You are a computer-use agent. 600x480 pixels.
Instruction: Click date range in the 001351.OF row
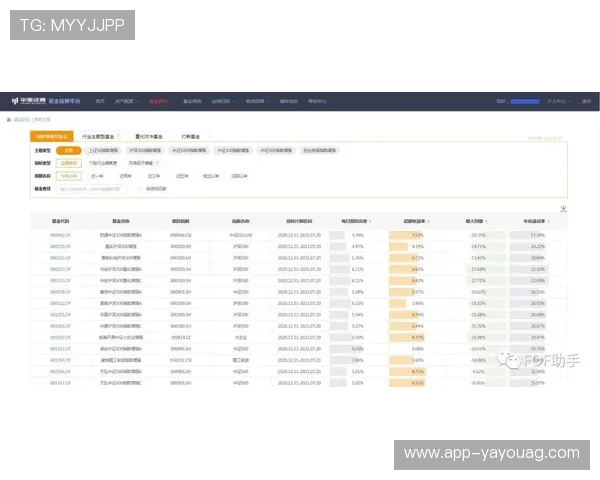tap(299, 349)
